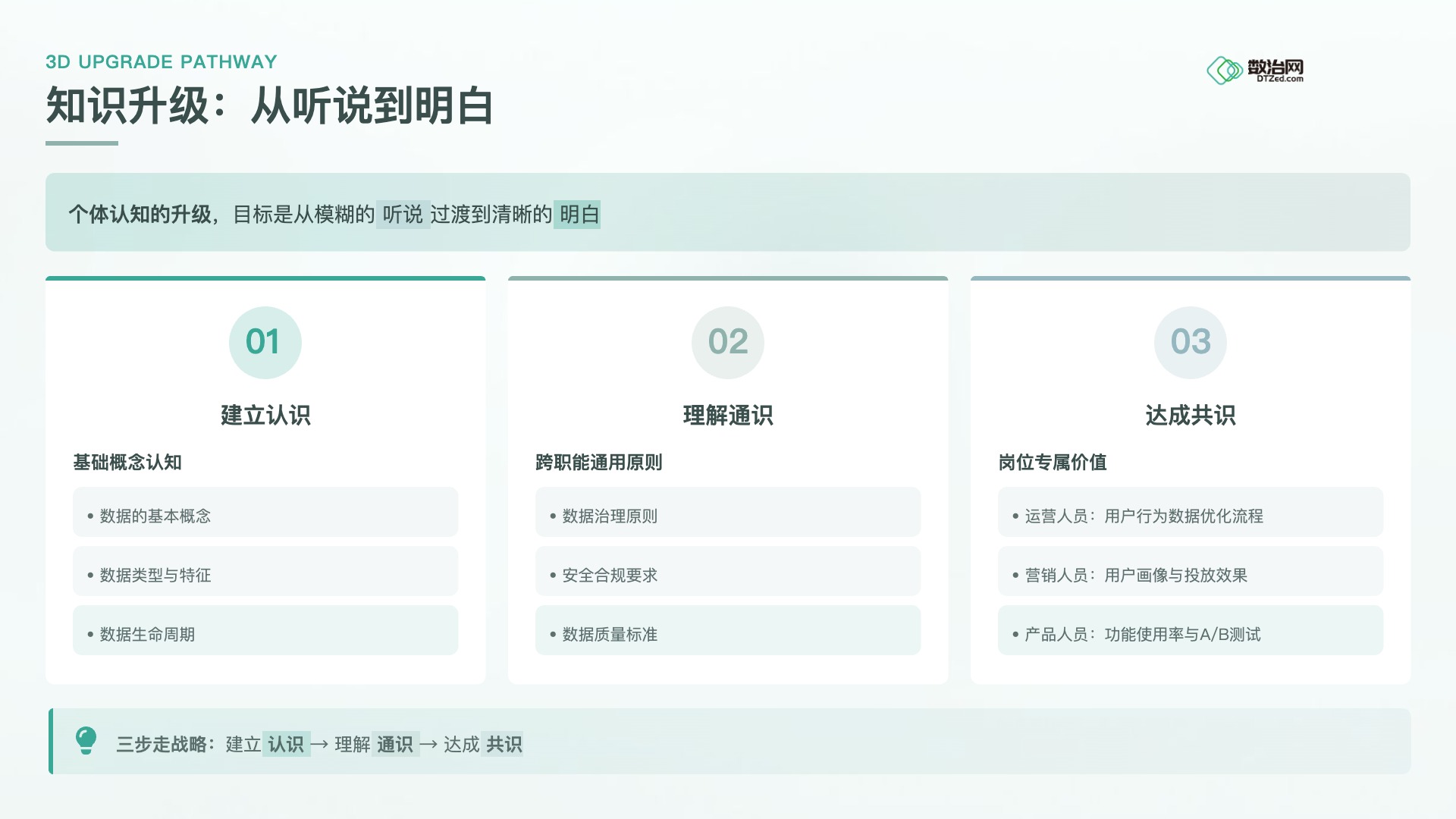Click the 理解通识 card heading
The width and height of the screenshot is (1456, 819).
point(727,416)
